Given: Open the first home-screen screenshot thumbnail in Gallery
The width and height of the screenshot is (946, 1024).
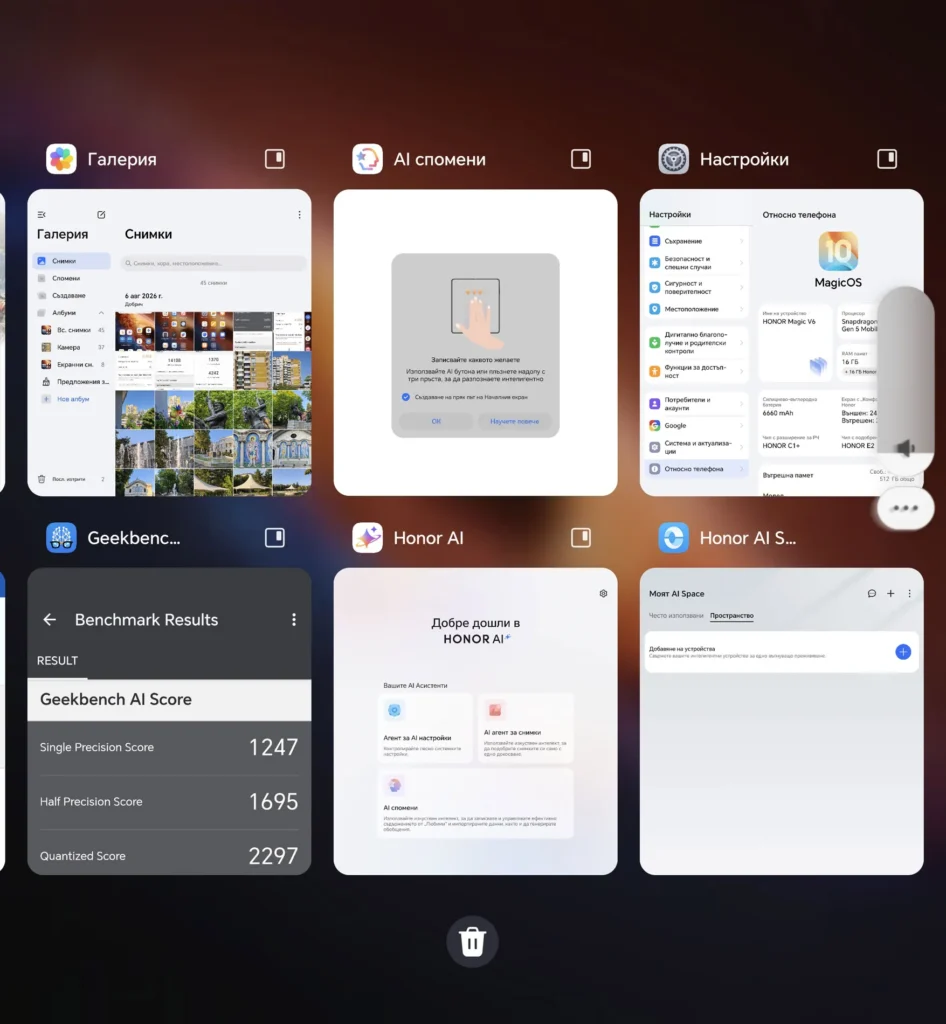Looking at the screenshot, I should coord(135,331).
